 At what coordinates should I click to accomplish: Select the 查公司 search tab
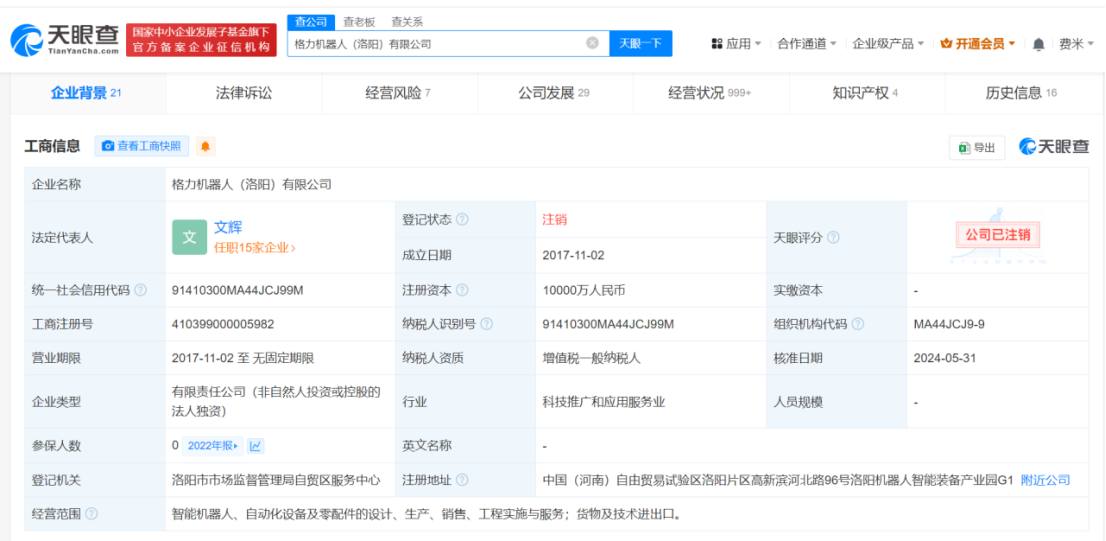tap(310, 22)
